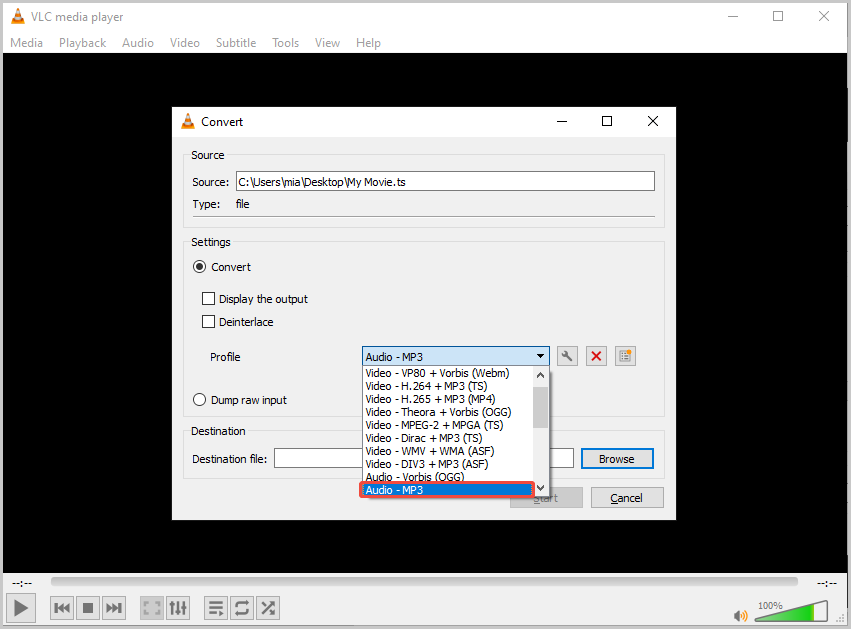Adjust the volume slider at 100%

(x=791, y=612)
